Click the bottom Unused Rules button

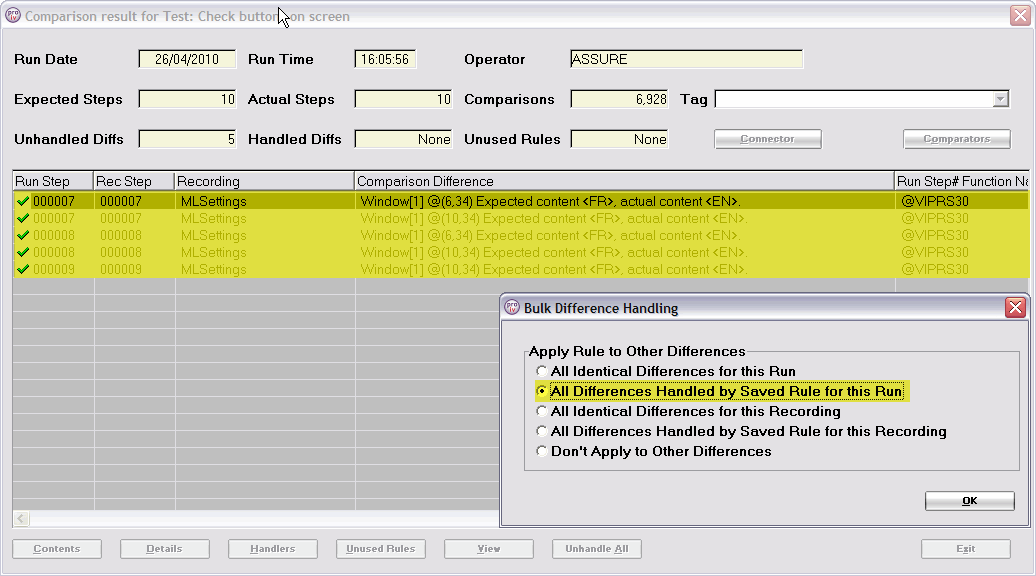coord(381,549)
